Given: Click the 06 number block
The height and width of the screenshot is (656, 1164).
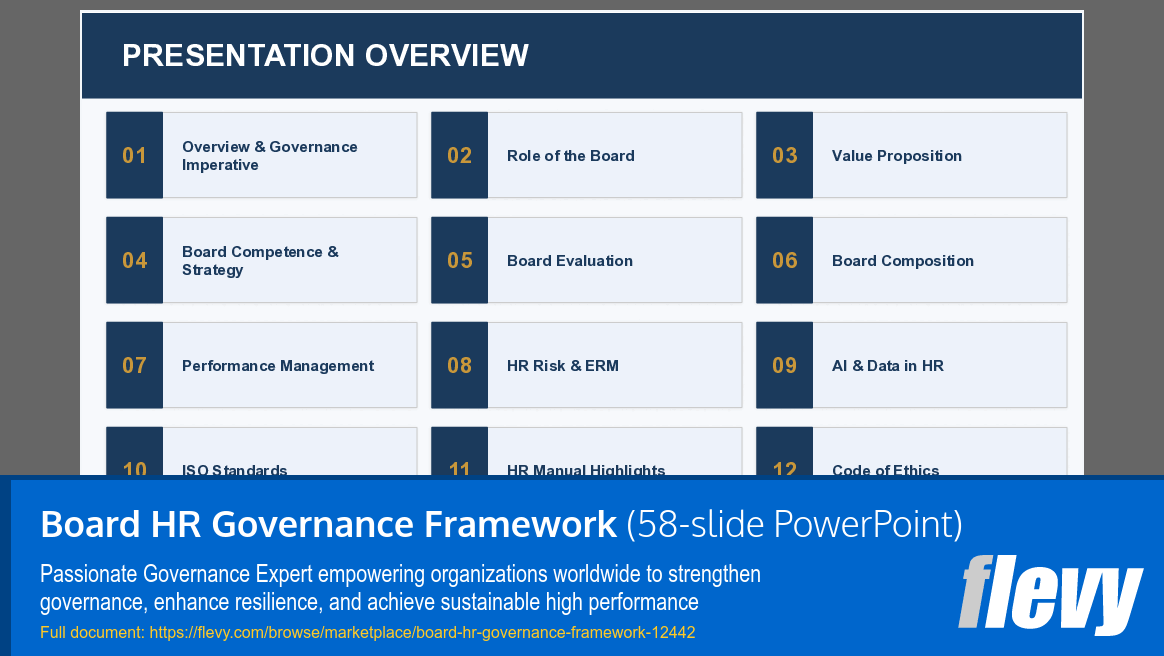Looking at the screenshot, I should tap(785, 260).
